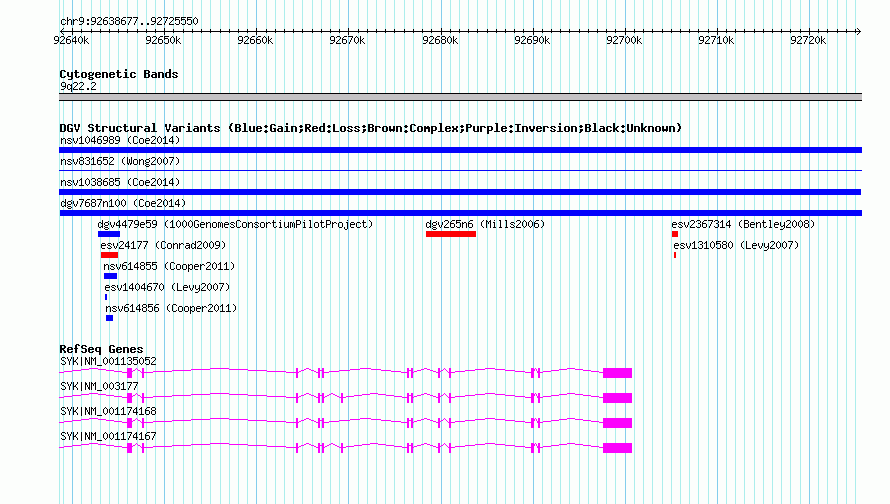
Task: Click the large last exon of SYK|NM_001174167
Action: 618,448
